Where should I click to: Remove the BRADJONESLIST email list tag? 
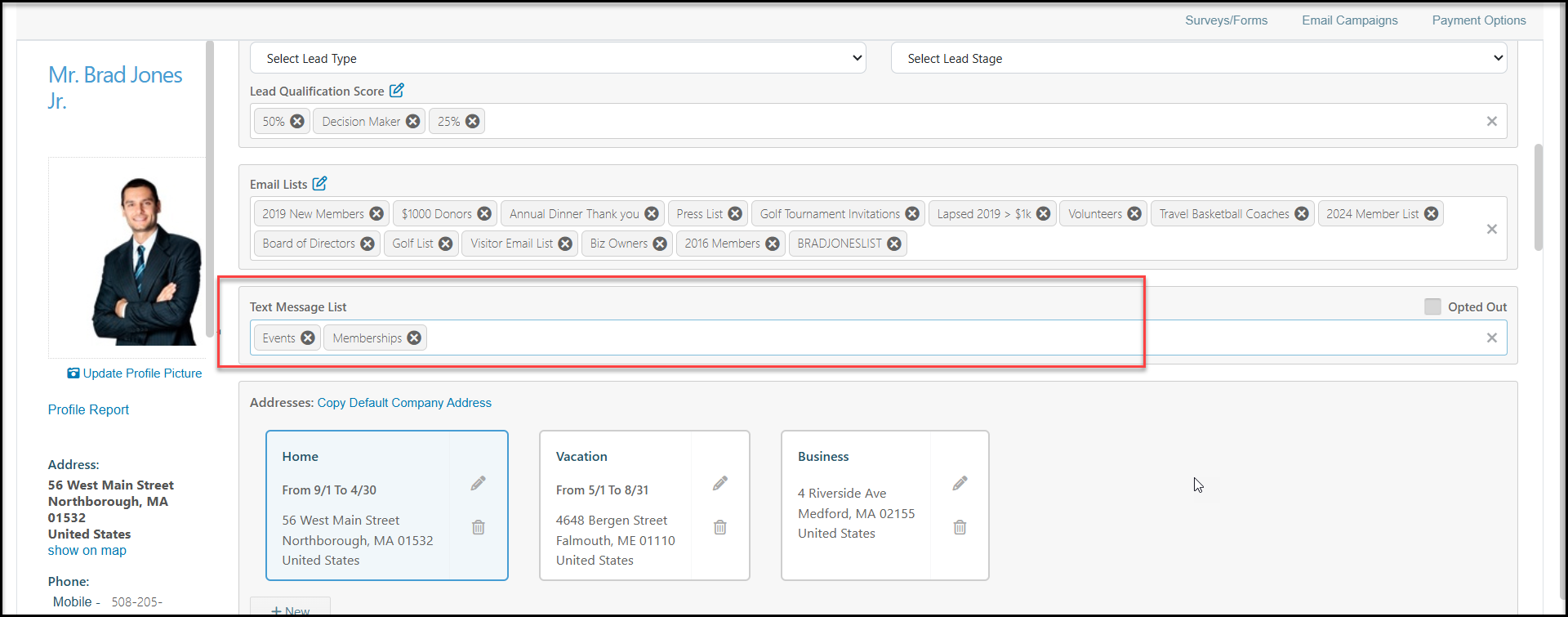tap(894, 244)
